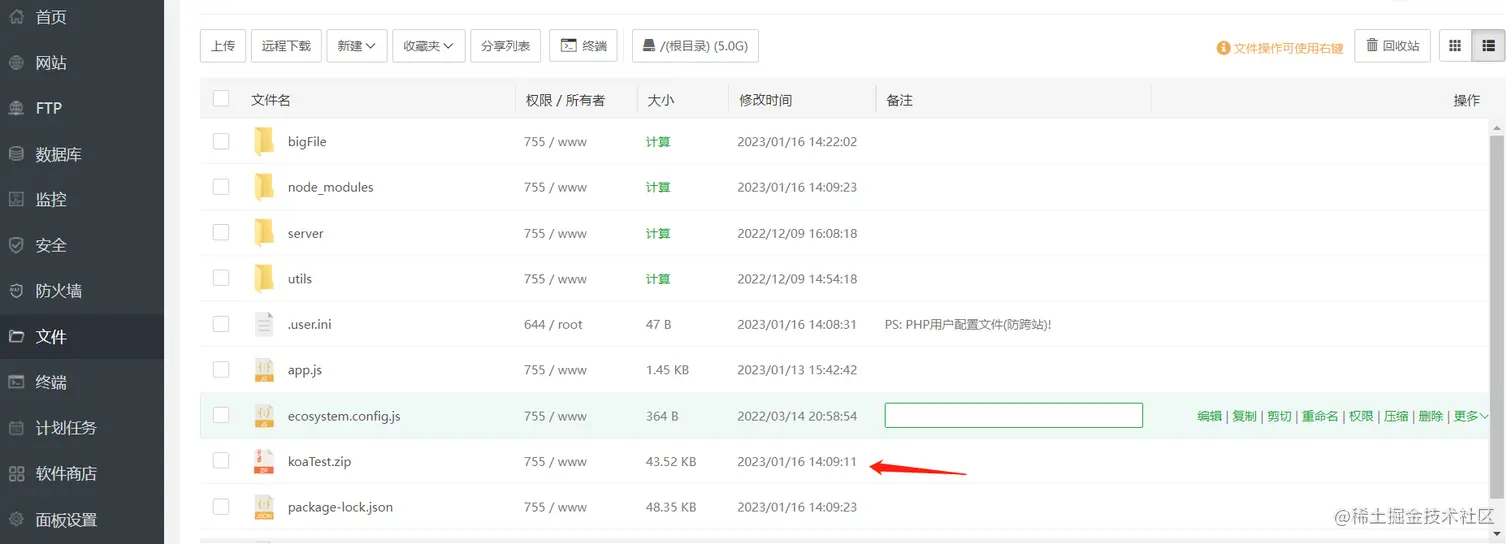This screenshot has height=544, width=1512.
Task: Click the package-lock.json file icon
Action: [264, 507]
